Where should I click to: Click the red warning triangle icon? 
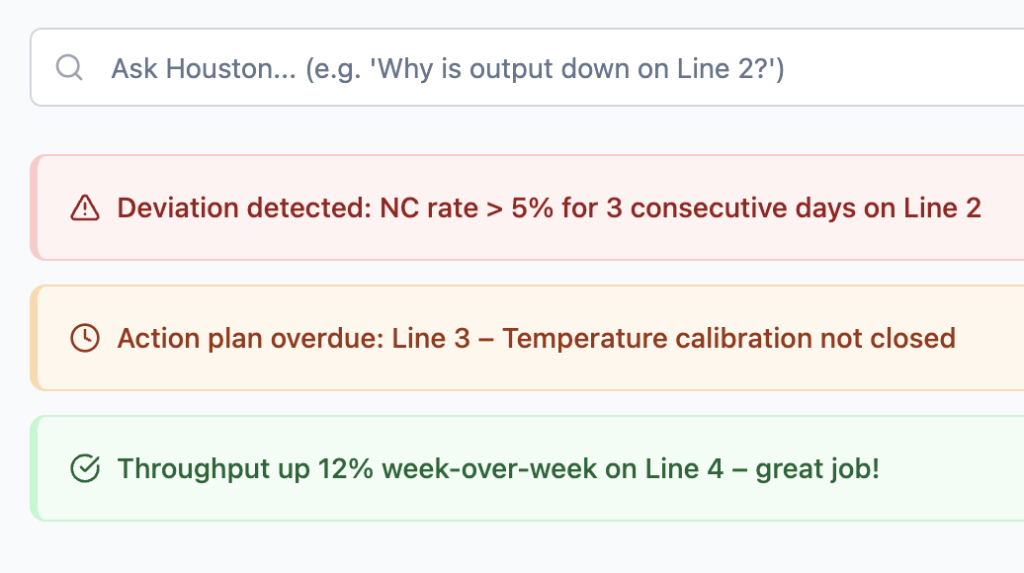85,208
